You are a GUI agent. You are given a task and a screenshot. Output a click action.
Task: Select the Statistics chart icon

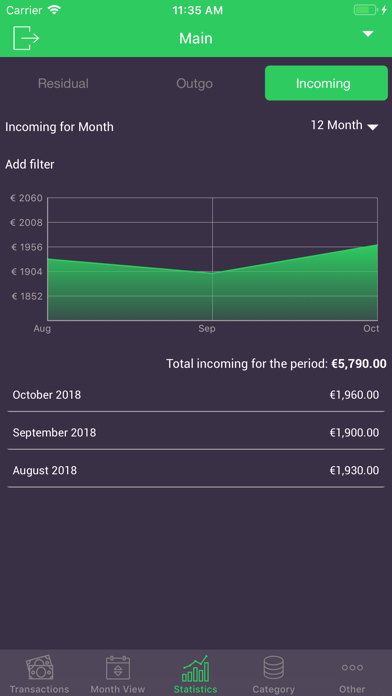(x=195, y=668)
